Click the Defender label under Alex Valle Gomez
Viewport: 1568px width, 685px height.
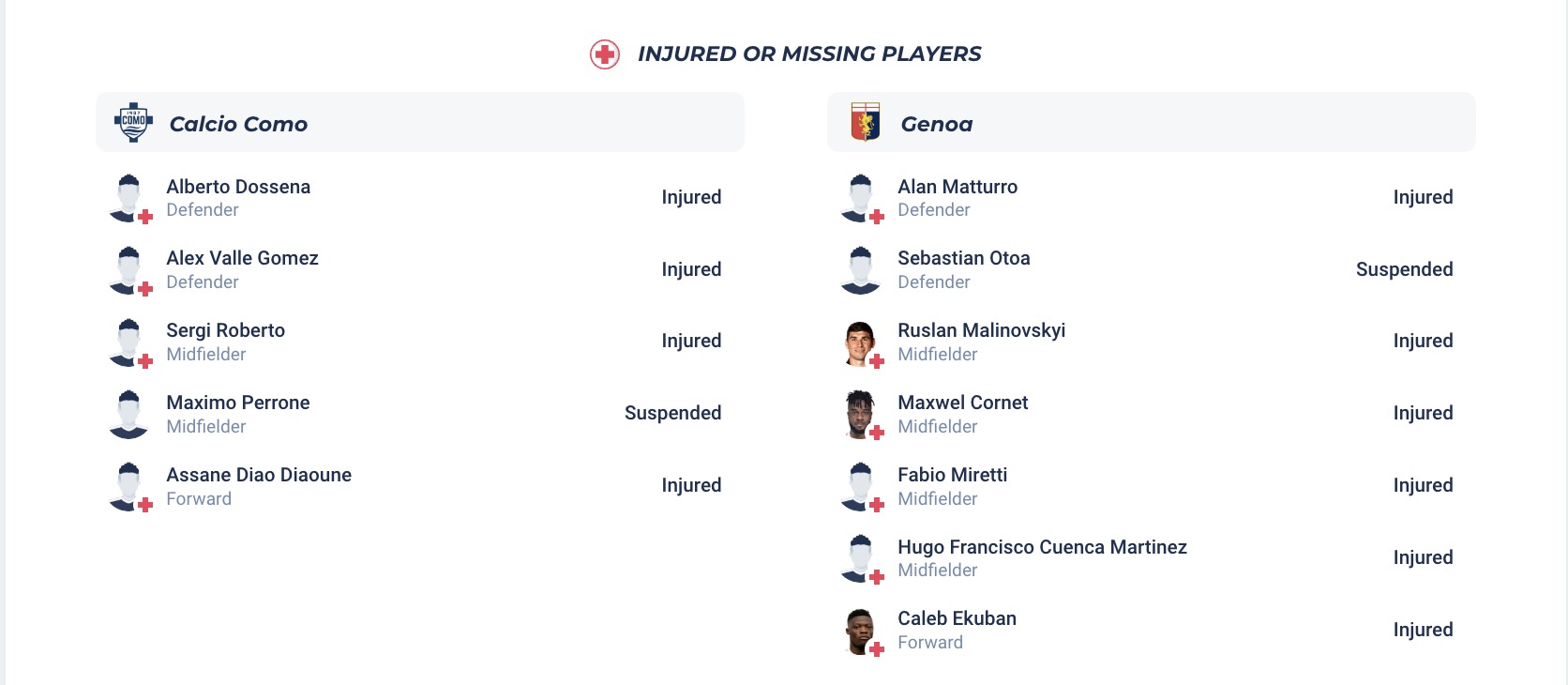point(203,282)
